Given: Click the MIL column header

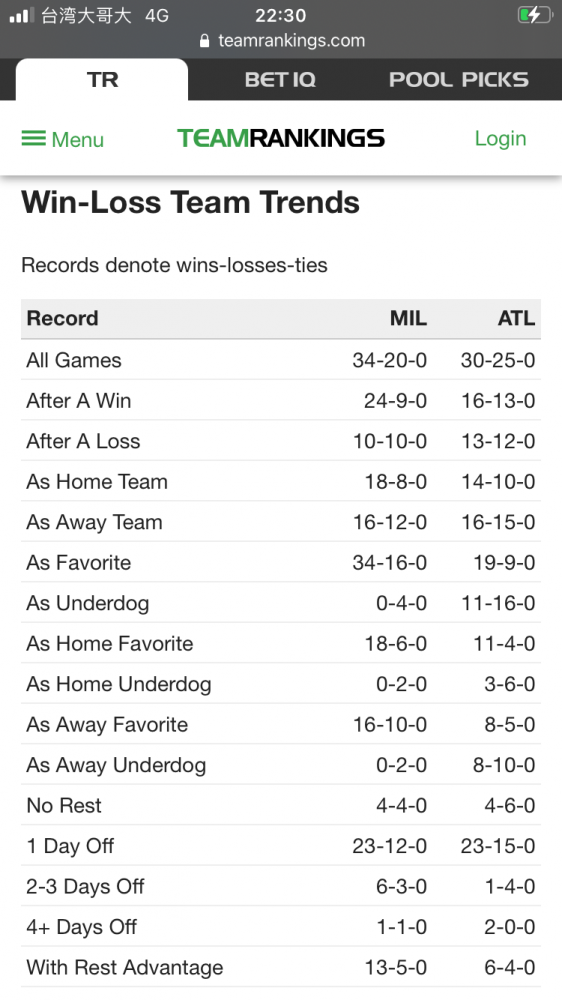Looking at the screenshot, I should 408,318.
